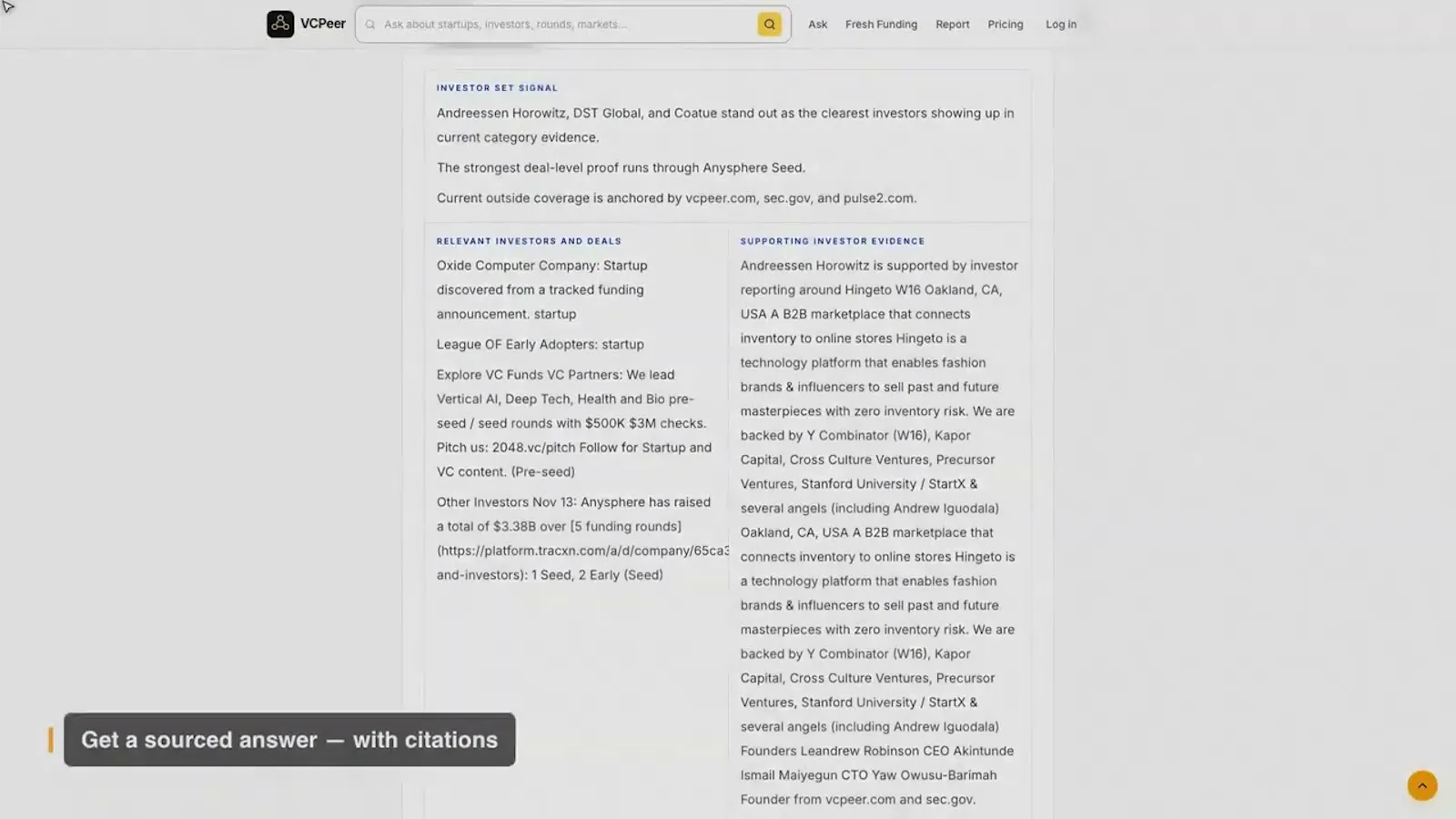This screenshot has width=1456, height=819.
Task: Click the VCPeer brand name
Action: click(x=323, y=24)
